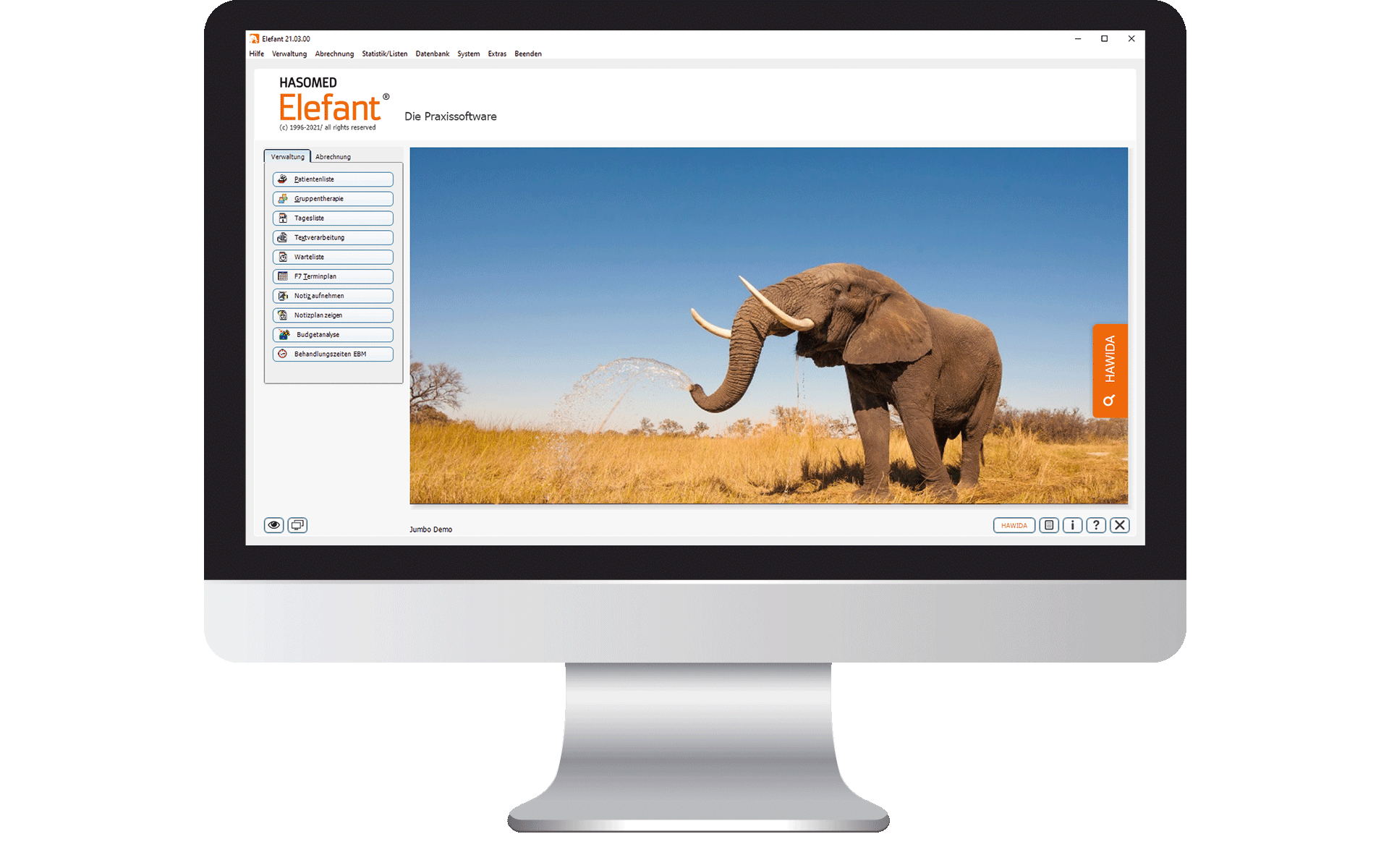The width and height of the screenshot is (1389, 868).
Task: Open the Statistik/Listen menu
Action: tap(385, 54)
